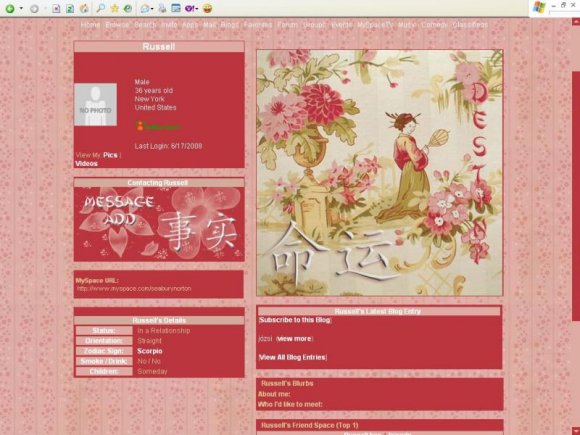
Task: Open Browse in MySpace navigation
Action: 117,25
